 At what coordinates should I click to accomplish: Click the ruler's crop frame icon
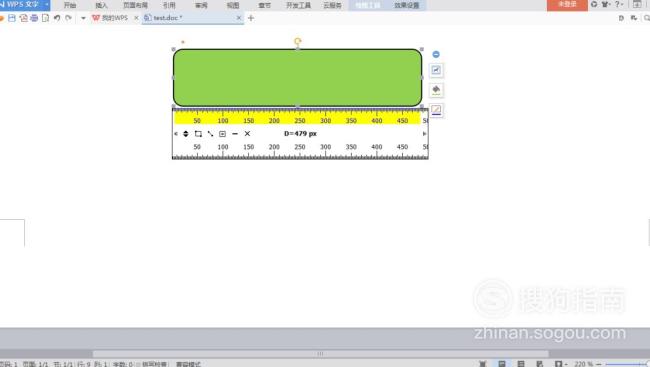(x=198, y=134)
